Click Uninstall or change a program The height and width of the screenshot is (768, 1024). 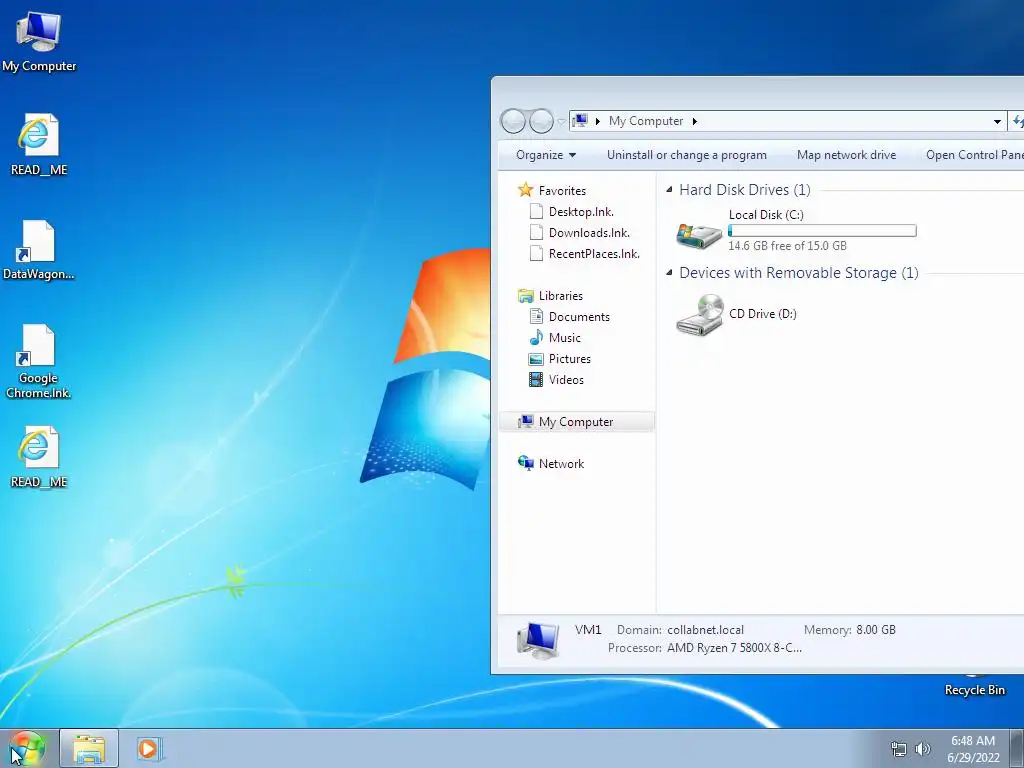[686, 155]
